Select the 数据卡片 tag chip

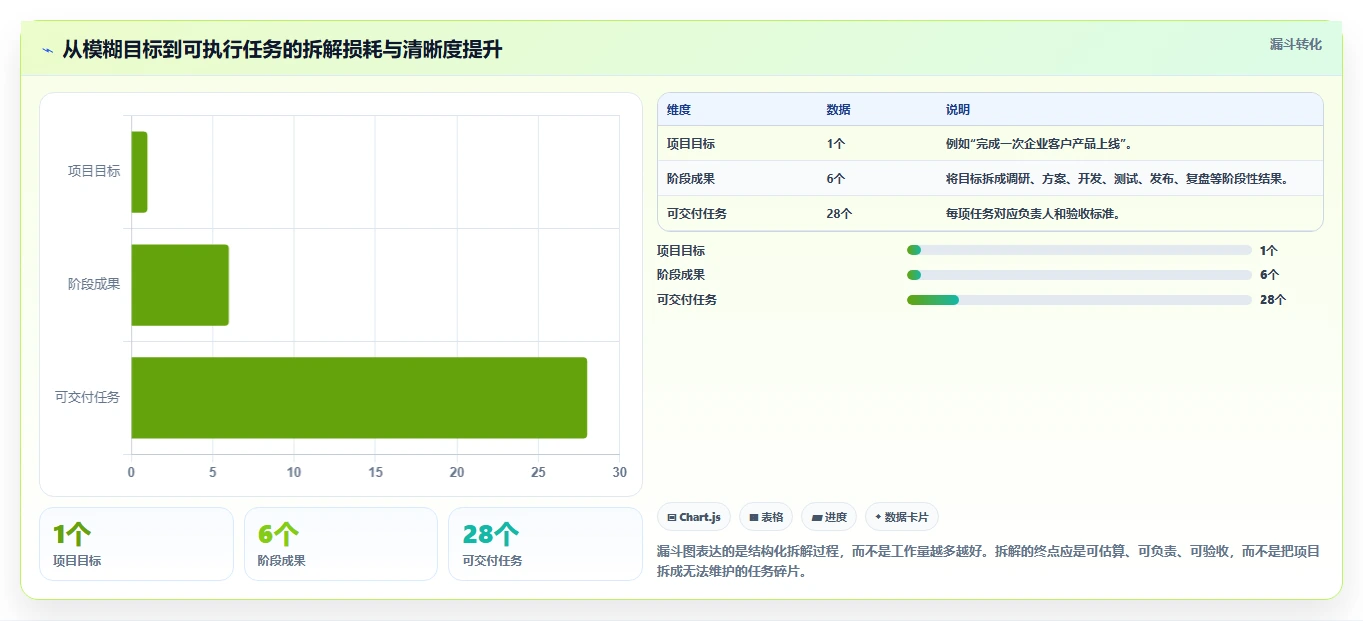coord(902,517)
